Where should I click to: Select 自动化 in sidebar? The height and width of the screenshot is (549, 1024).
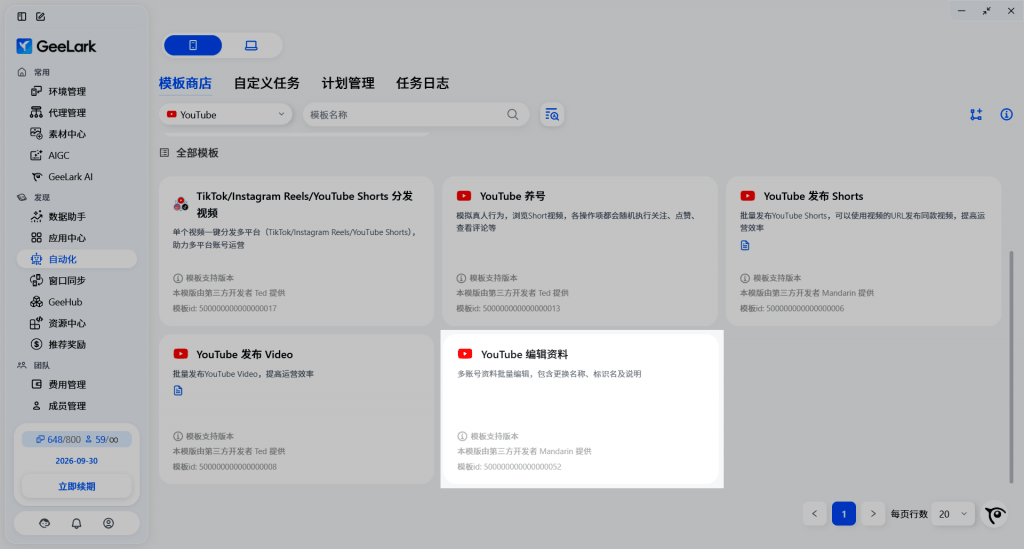[x=77, y=259]
